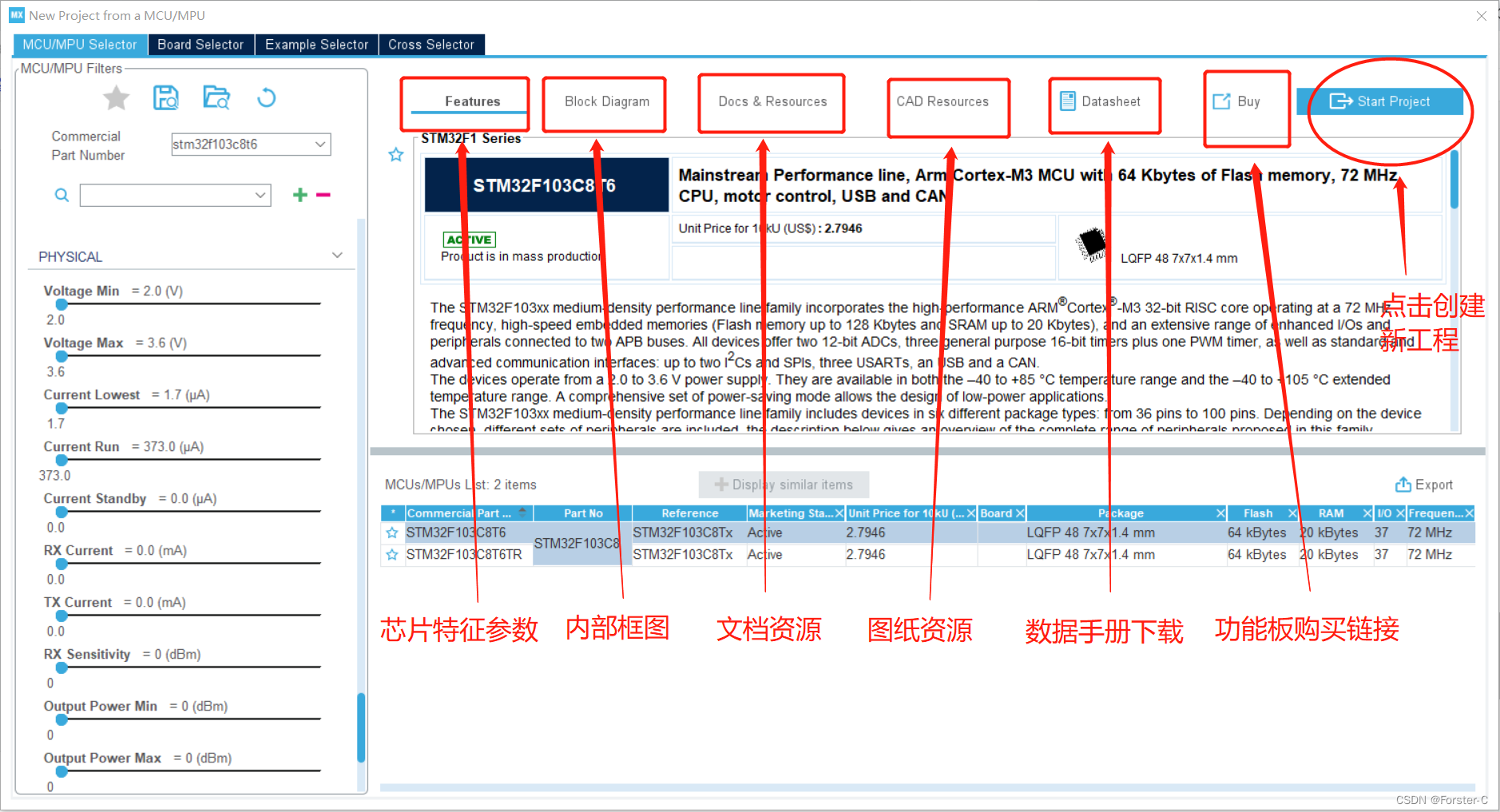Viewport: 1500px width, 812px height.
Task: Toggle favorite star beside STM32F1 Series header
Action: point(395,154)
